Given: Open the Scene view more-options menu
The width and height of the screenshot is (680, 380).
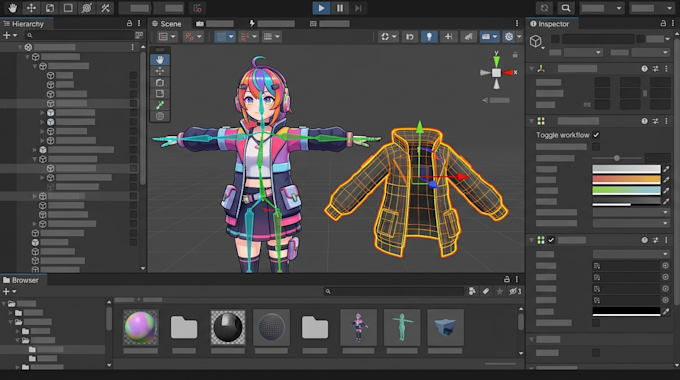Looking at the screenshot, I should pyautogui.click(x=517, y=23).
